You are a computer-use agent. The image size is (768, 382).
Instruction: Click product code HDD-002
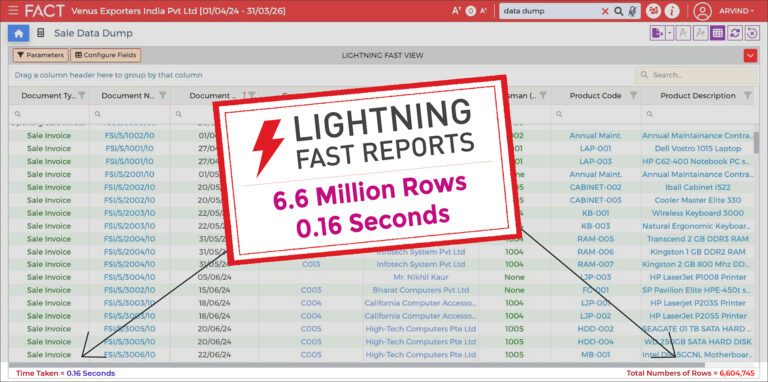coord(596,329)
